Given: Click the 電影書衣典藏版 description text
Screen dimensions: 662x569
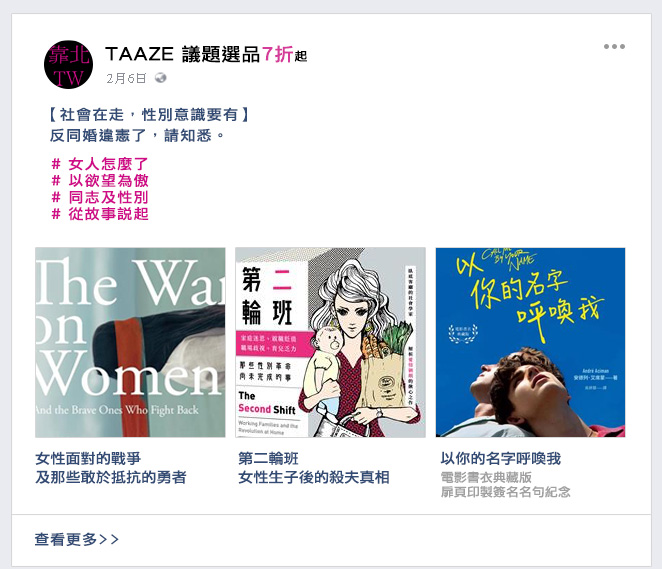Looking at the screenshot, I should pos(486,477).
